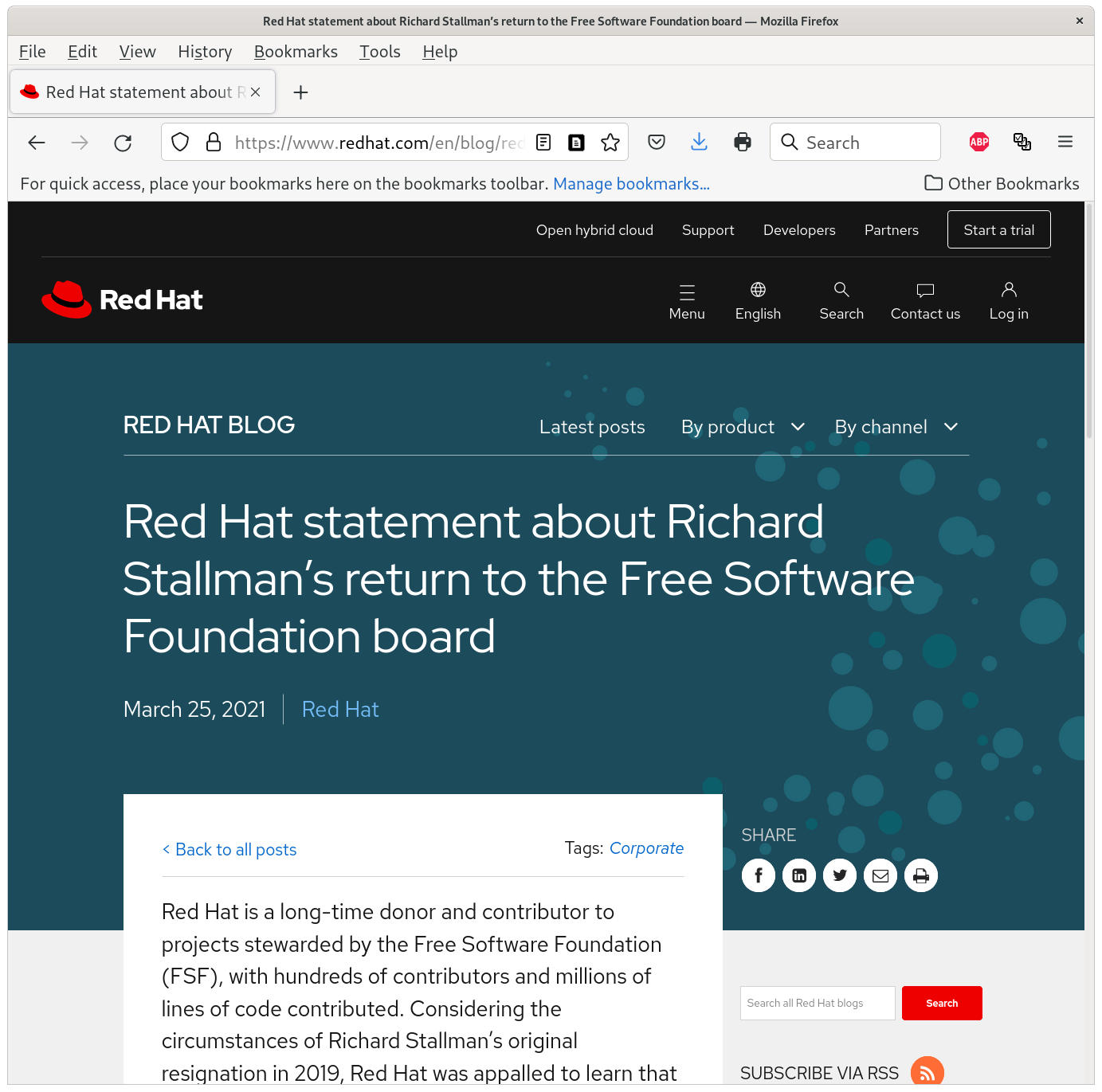Save page to Pocket

click(x=657, y=142)
